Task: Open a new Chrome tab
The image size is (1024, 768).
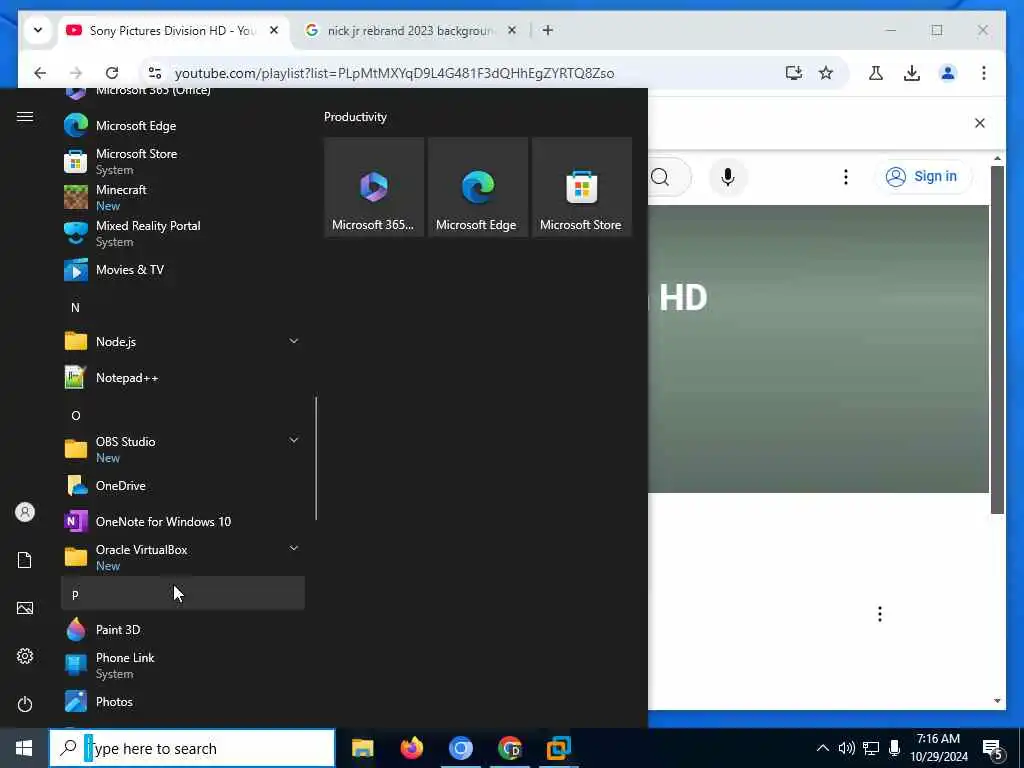Action: click(548, 31)
